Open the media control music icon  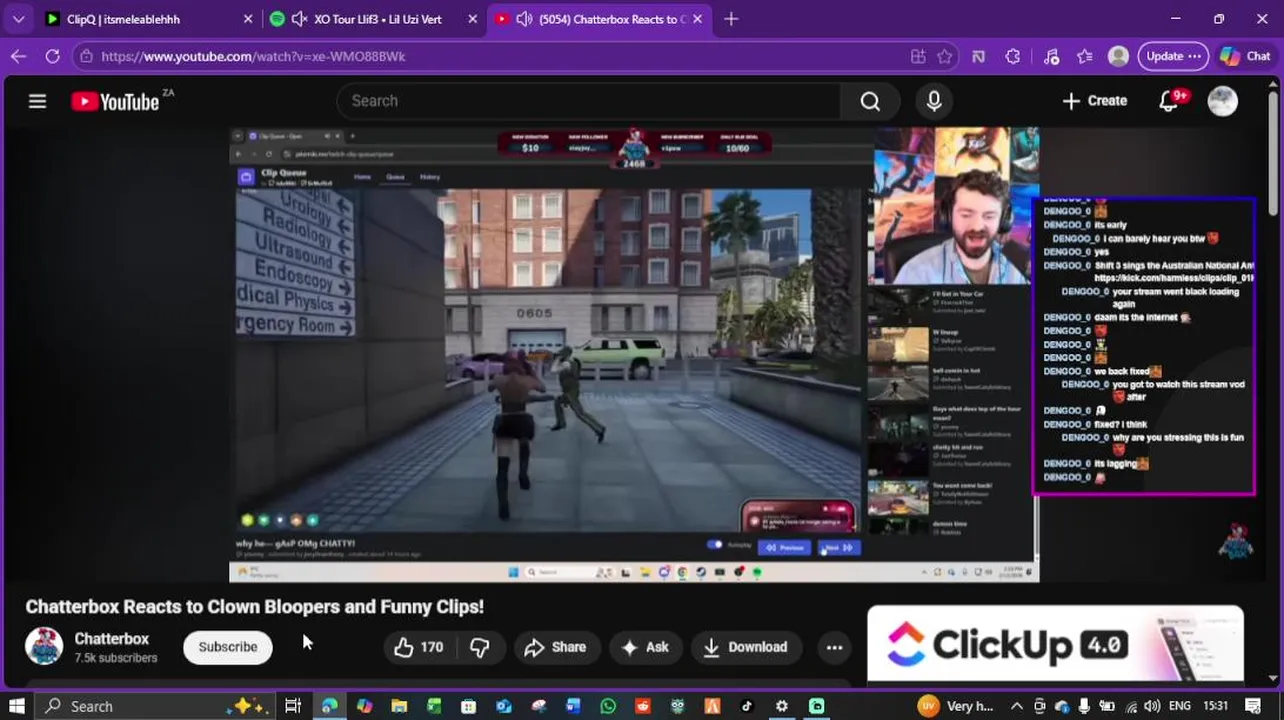tap(1051, 56)
